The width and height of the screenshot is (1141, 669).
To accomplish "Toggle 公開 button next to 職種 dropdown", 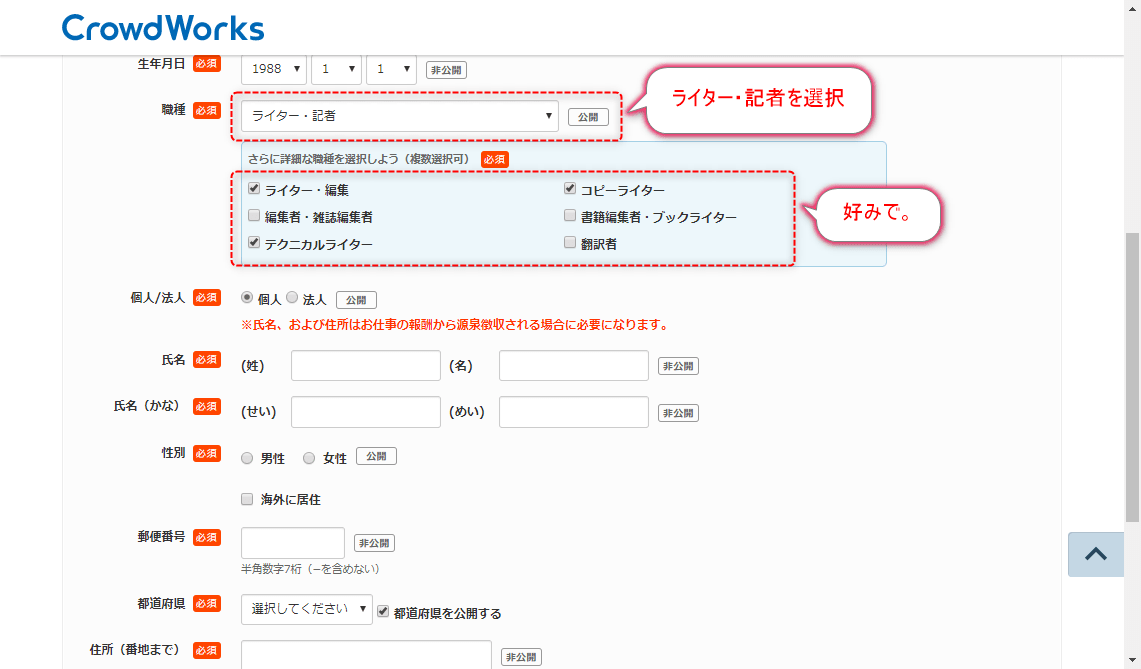I will point(588,117).
